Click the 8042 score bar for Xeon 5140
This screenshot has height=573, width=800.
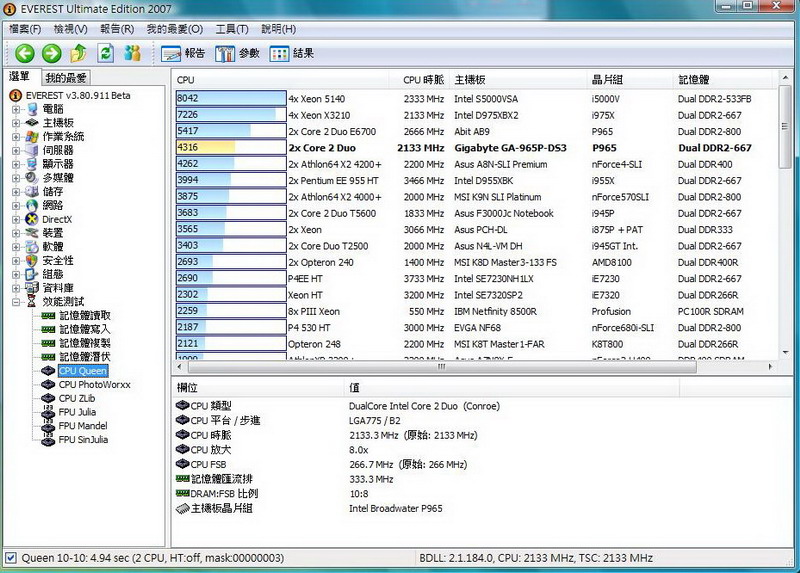tap(231, 98)
